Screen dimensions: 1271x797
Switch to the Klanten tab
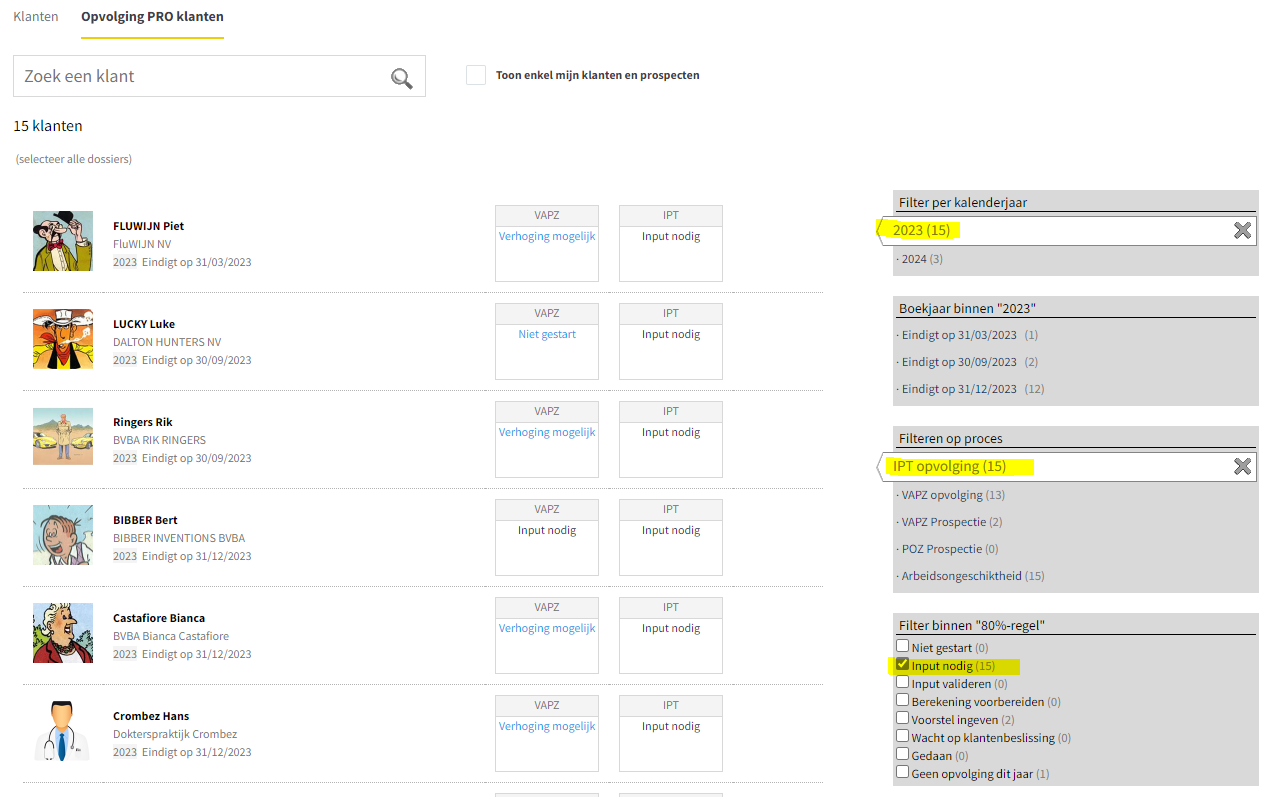[x=36, y=17]
